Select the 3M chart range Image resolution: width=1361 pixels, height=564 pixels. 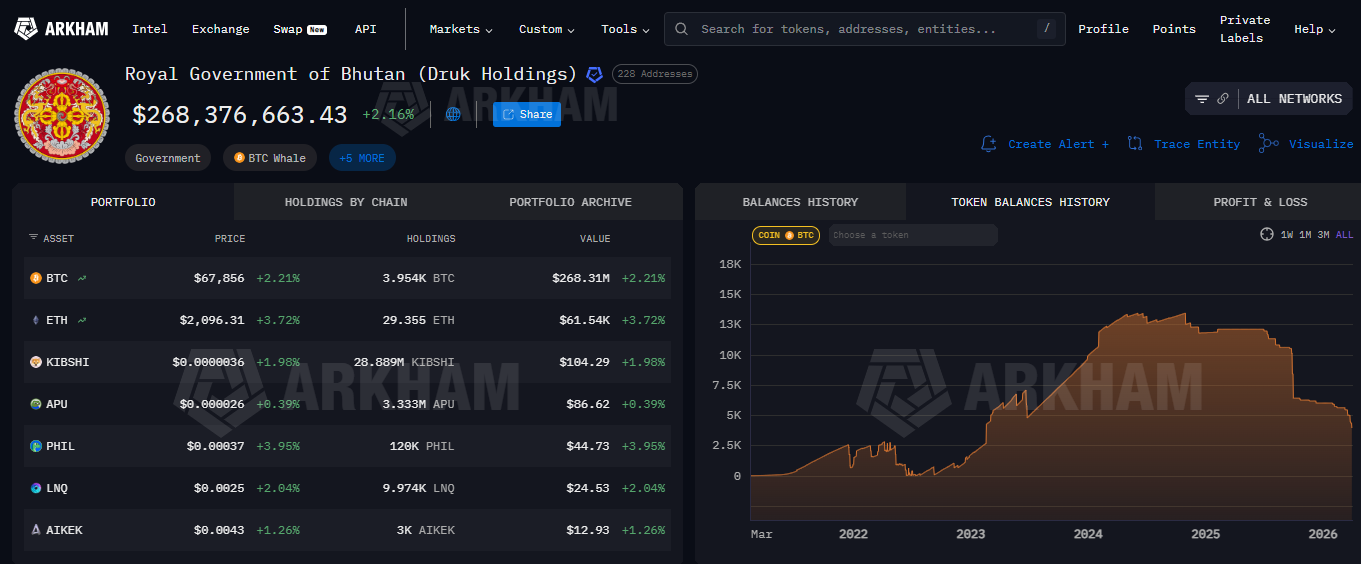1323,235
